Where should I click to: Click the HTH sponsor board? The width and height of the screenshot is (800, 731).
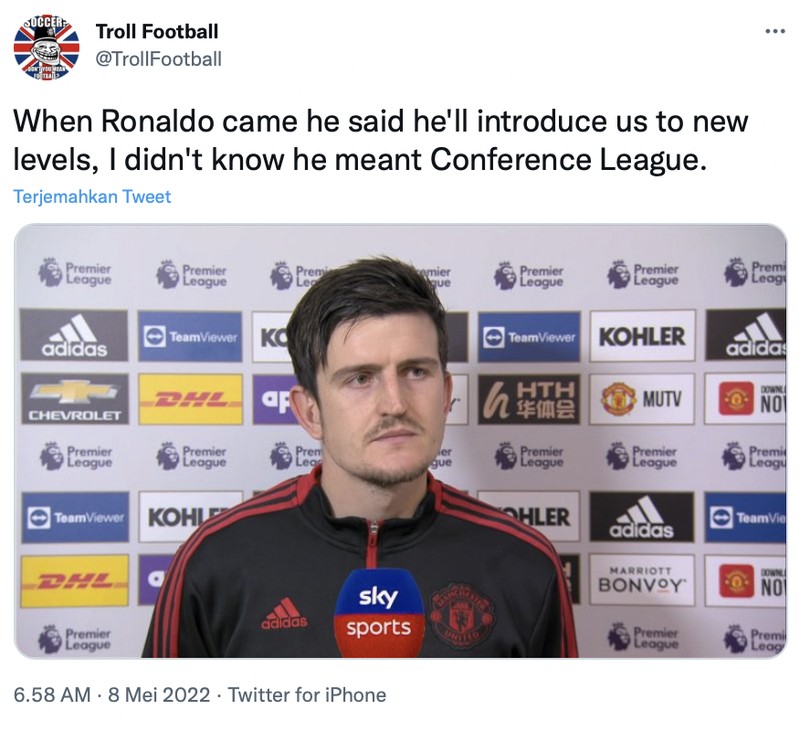[x=529, y=399]
